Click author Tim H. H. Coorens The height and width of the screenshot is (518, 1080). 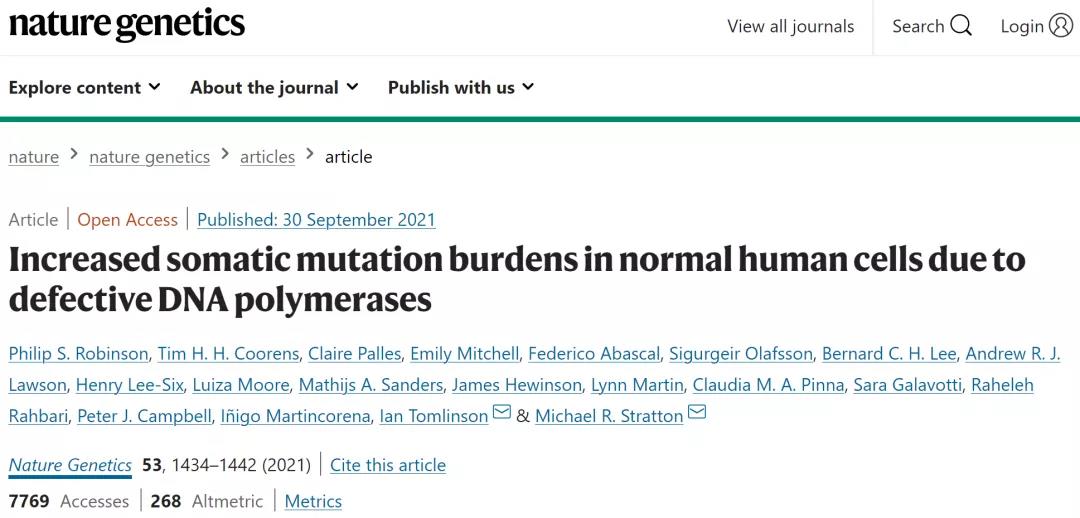click(228, 354)
